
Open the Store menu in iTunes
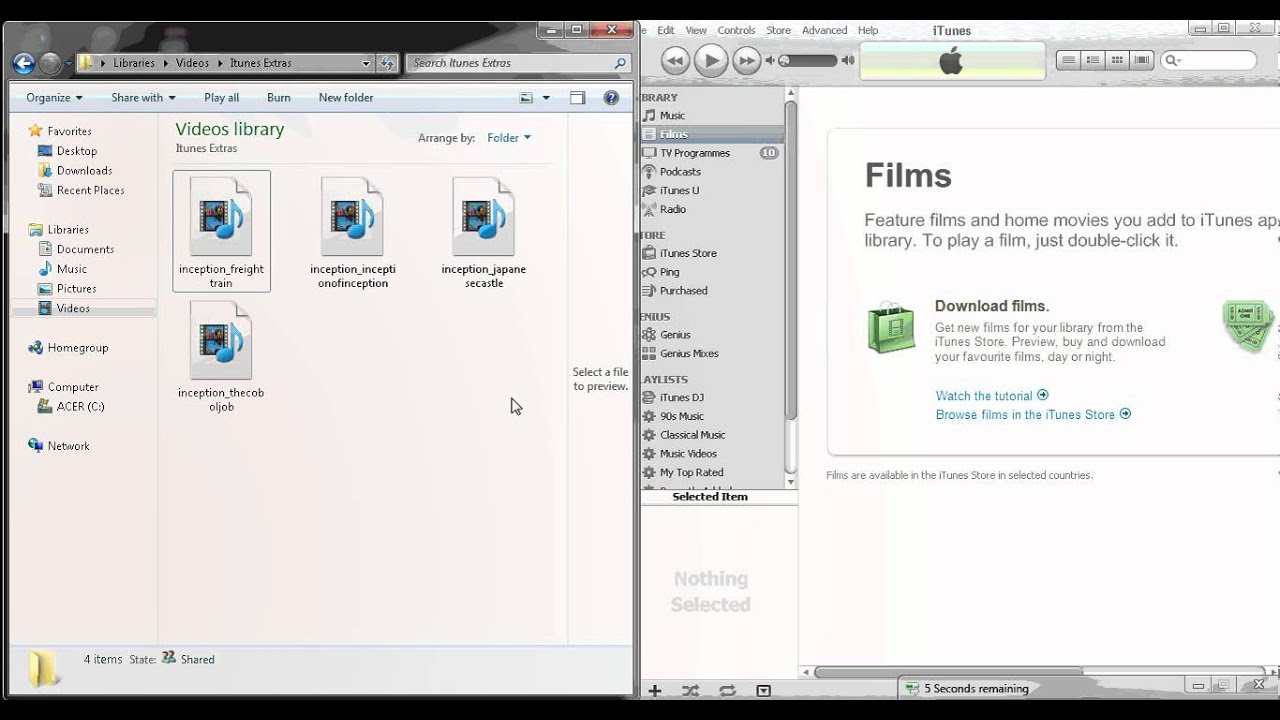coord(778,31)
